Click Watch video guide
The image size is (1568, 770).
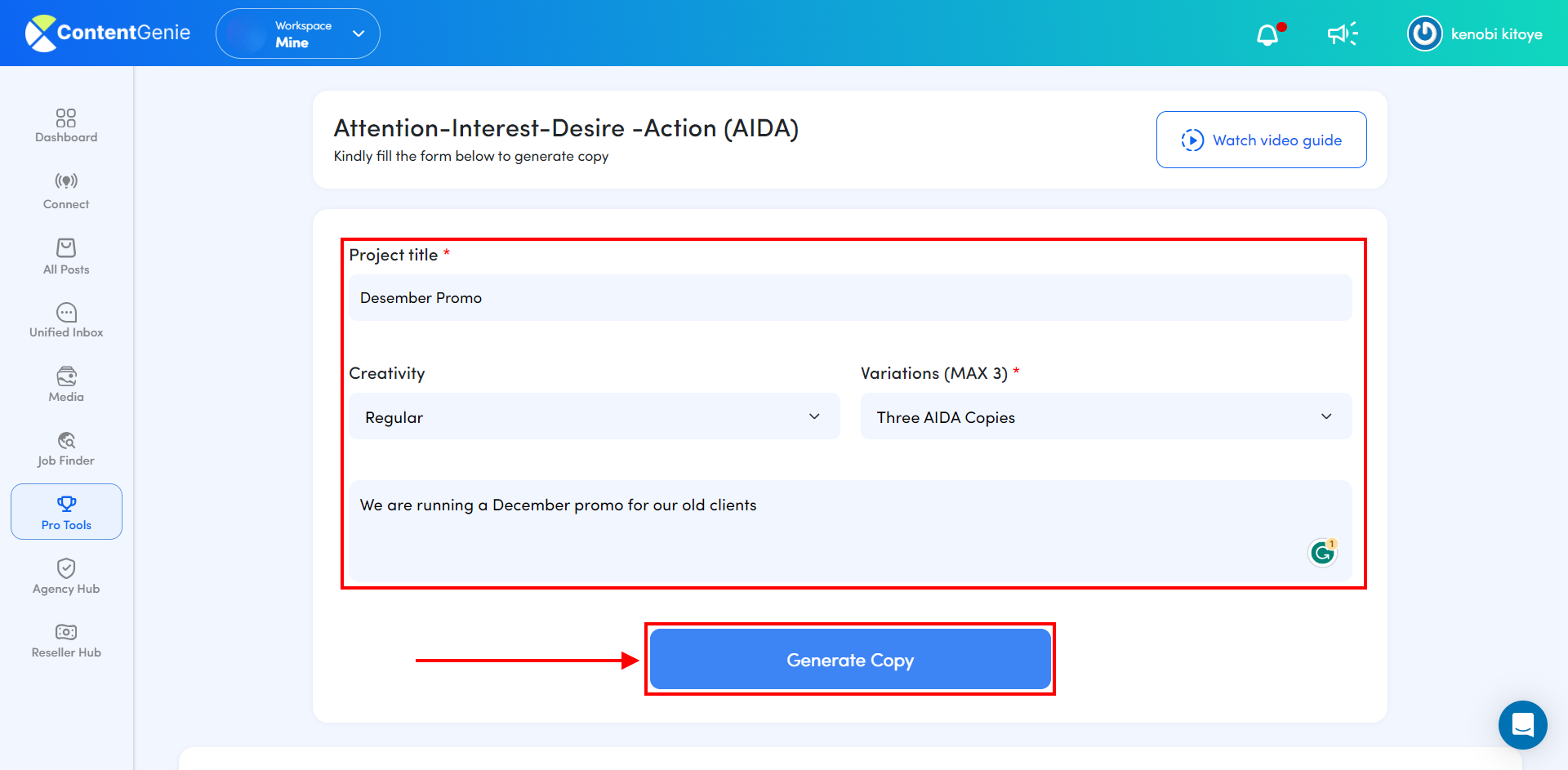tap(1261, 140)
